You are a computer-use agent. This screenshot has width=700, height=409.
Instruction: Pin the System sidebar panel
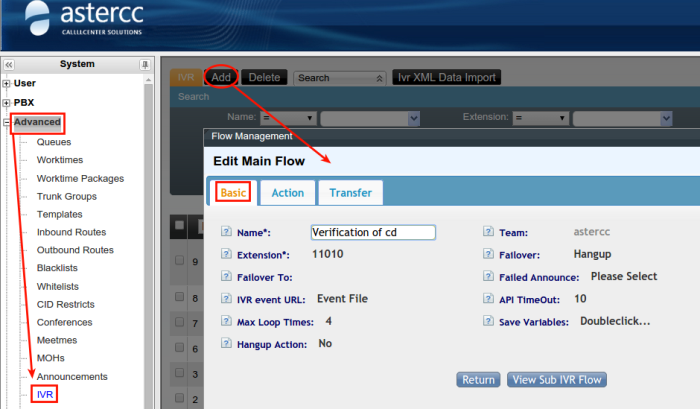click(x=144, y=64)
